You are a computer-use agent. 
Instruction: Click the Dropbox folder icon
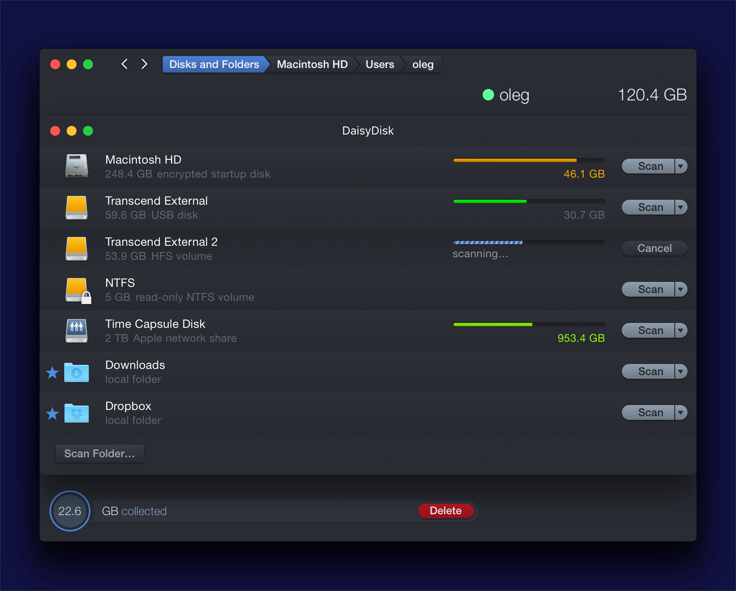[77, 413]
